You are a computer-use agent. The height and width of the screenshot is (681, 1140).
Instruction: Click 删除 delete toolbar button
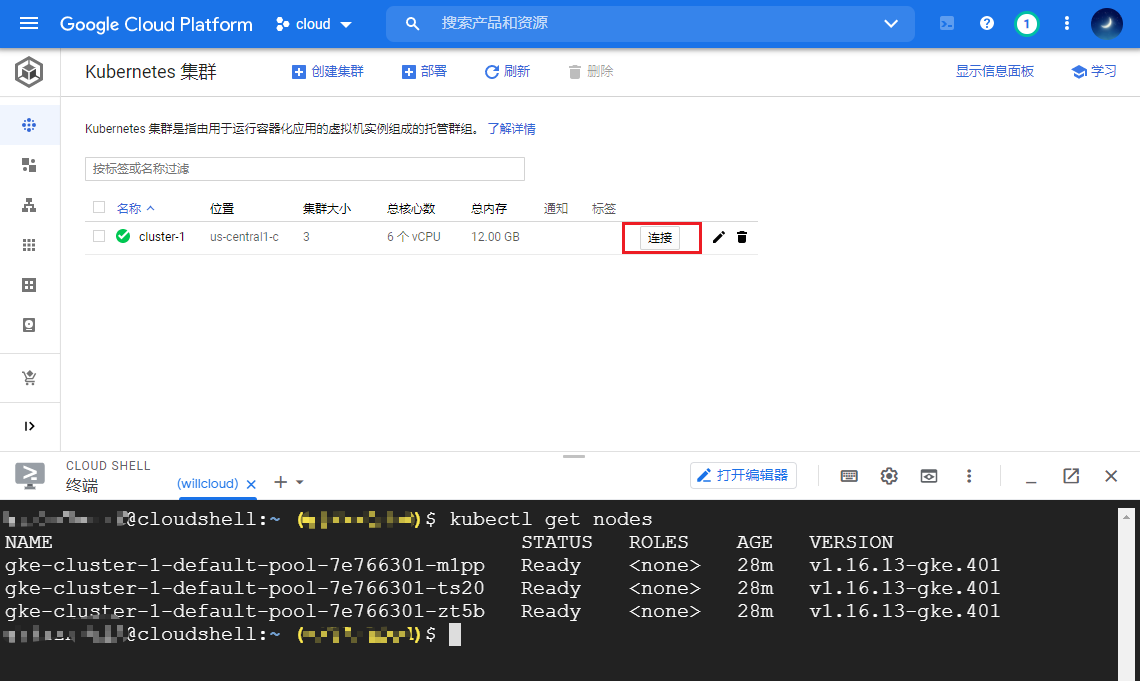(590, 71)
